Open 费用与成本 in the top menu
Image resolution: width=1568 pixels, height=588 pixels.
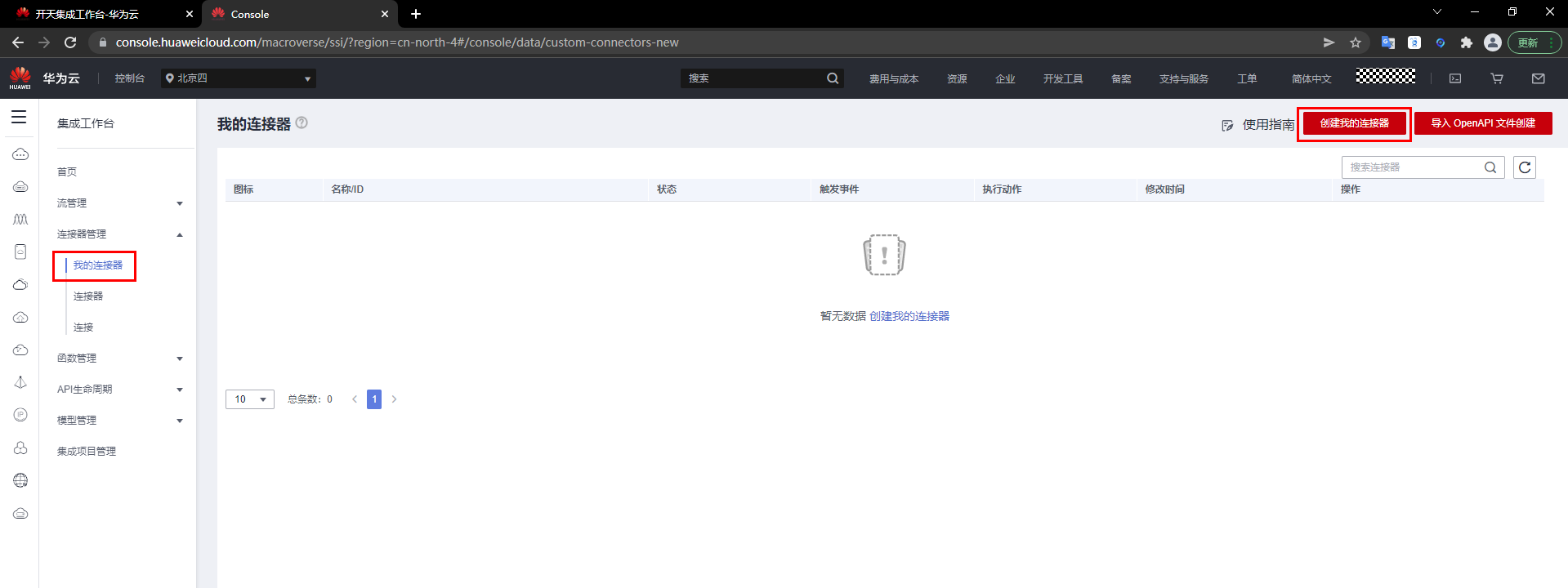[894, 79]
